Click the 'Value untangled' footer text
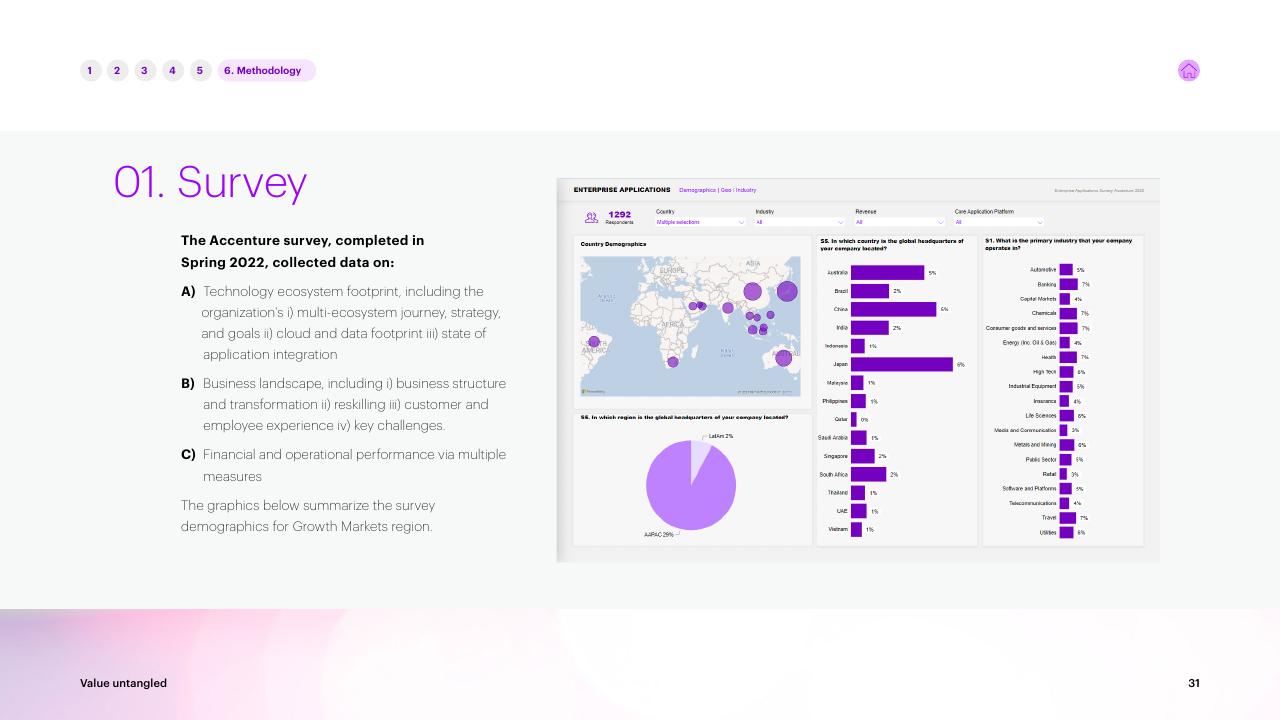The height and width of the screenshot is (720, 1280). [x=123, y=683]
